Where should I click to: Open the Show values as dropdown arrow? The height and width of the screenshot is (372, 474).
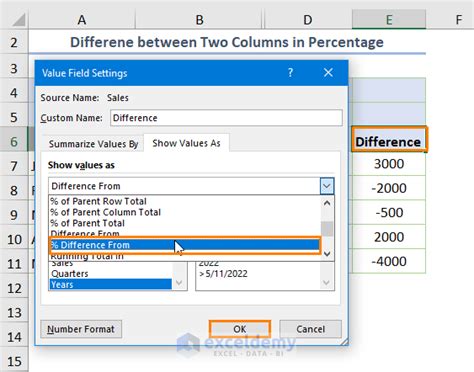327,186
